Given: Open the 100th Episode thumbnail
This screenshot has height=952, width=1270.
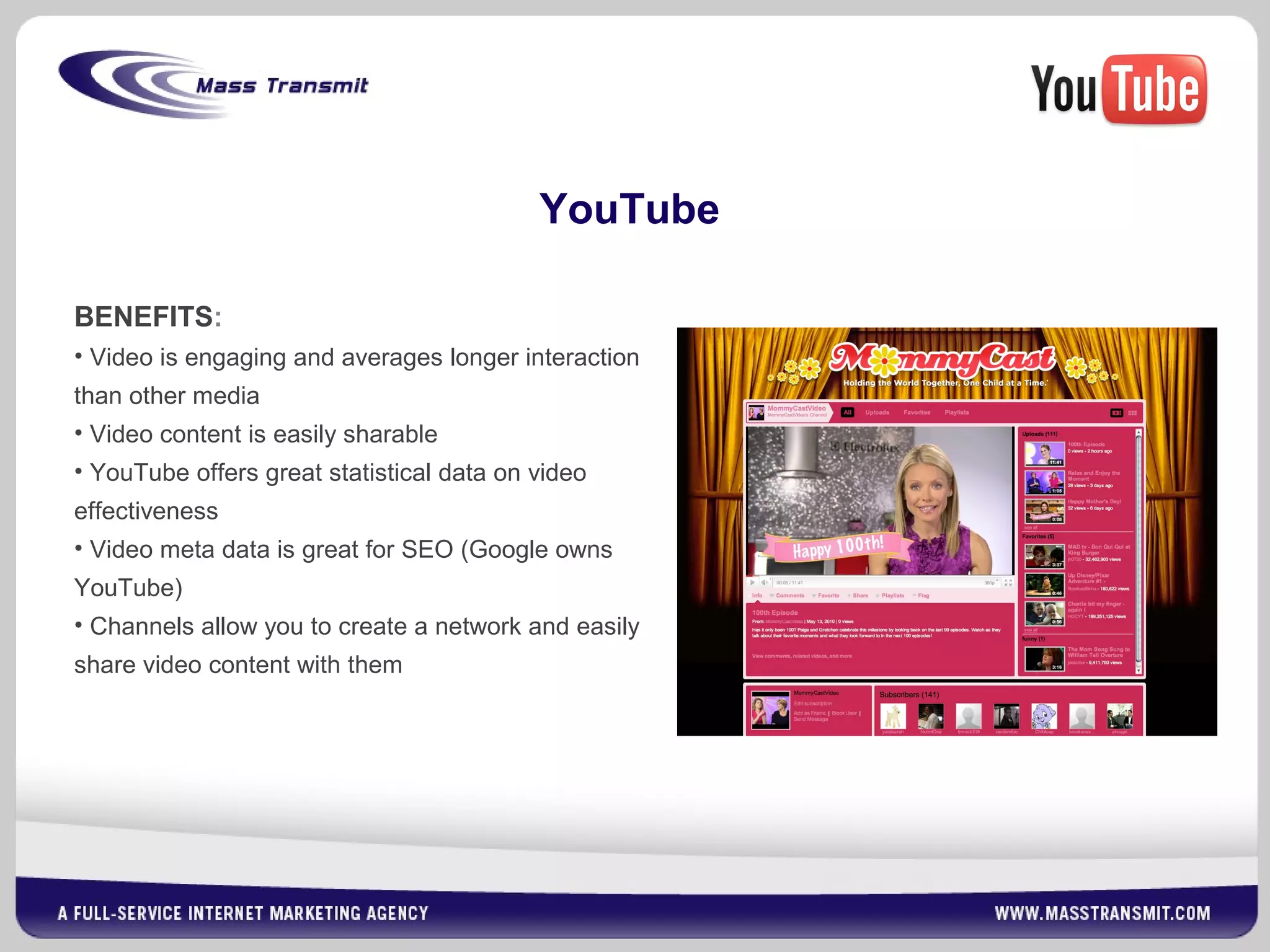Looking at the screenshot, I should (1044, 454).
